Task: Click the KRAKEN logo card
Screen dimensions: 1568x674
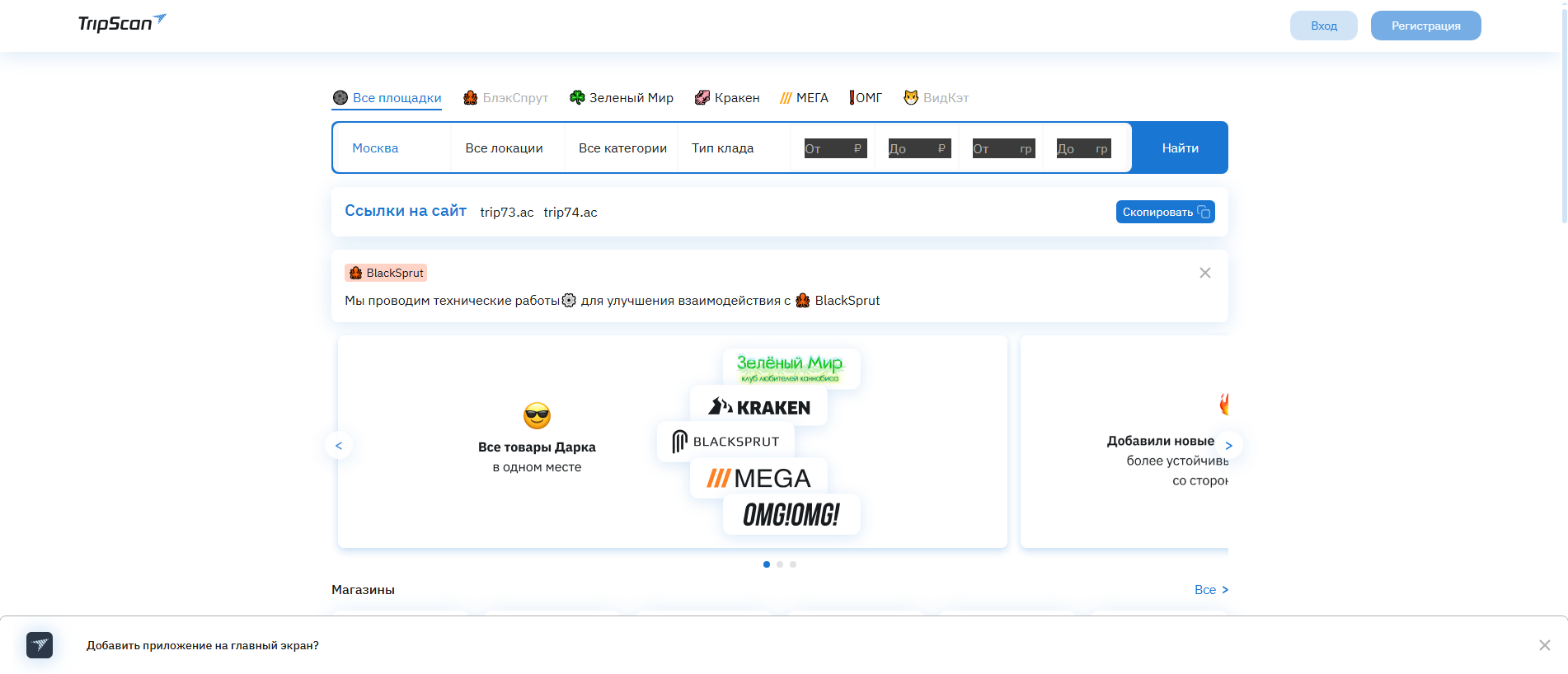Action: 758,406
